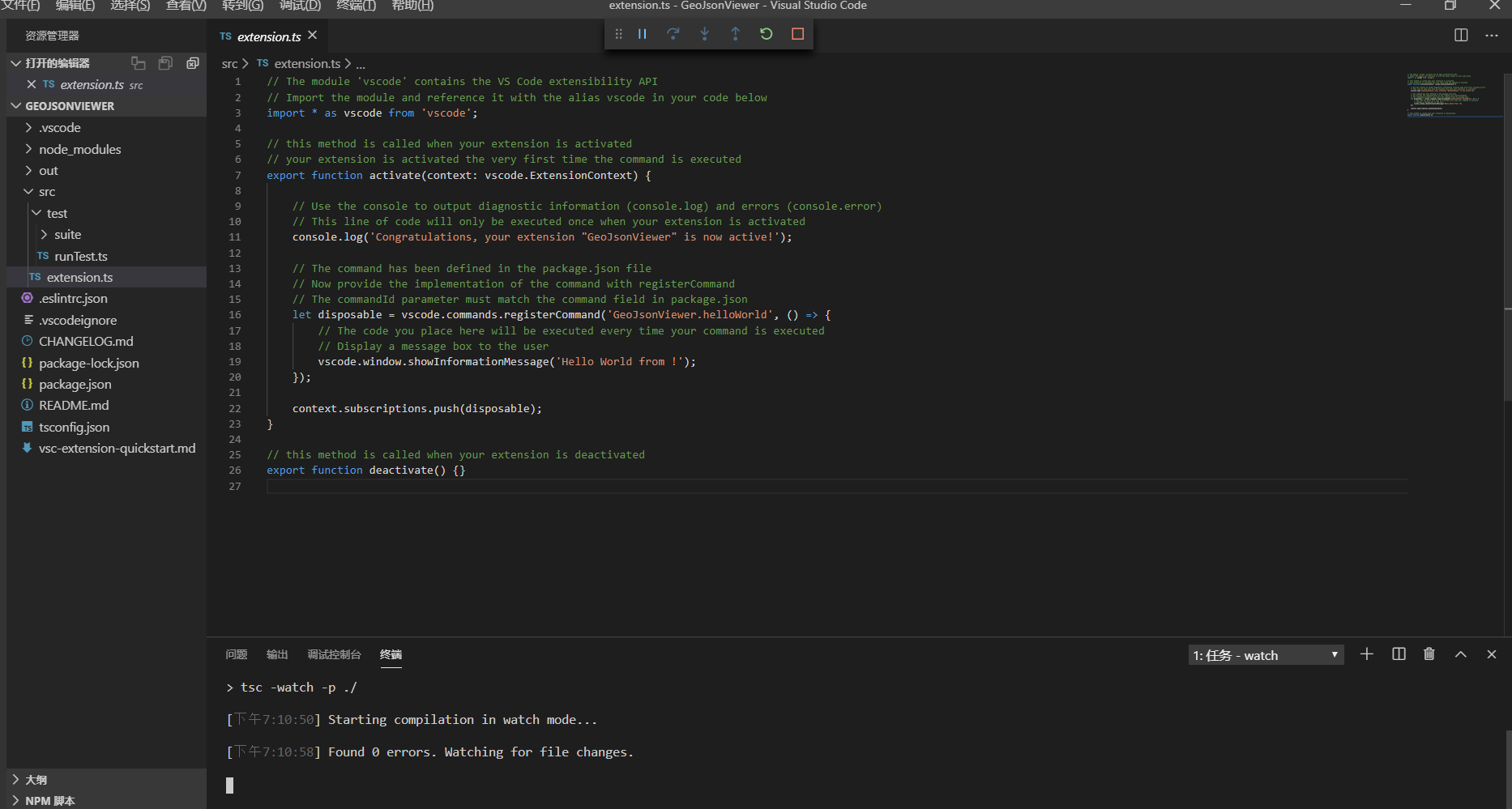This screenshot has width=1512, height=809.
Task: Maximize the terminal panel with the chevron
Action: [x=1460, y=654]
